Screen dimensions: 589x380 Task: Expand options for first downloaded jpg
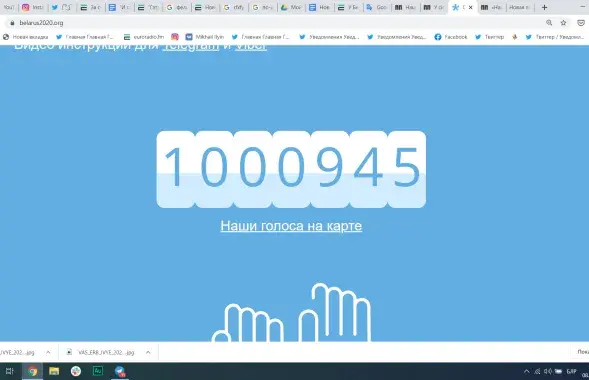point(48,352)
